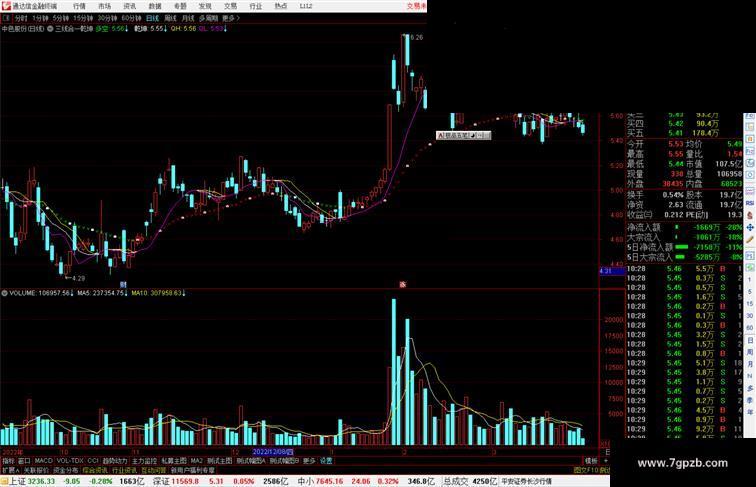Screen dimensions: 756x487
Task: Click the small box icon before 分时
Action: pos(6,18)
